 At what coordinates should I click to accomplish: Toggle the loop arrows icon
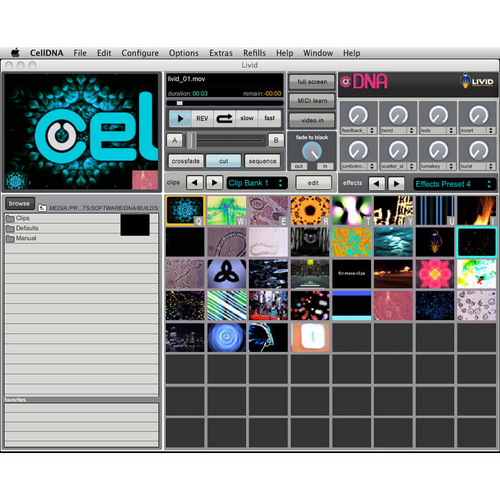point(224,118)
